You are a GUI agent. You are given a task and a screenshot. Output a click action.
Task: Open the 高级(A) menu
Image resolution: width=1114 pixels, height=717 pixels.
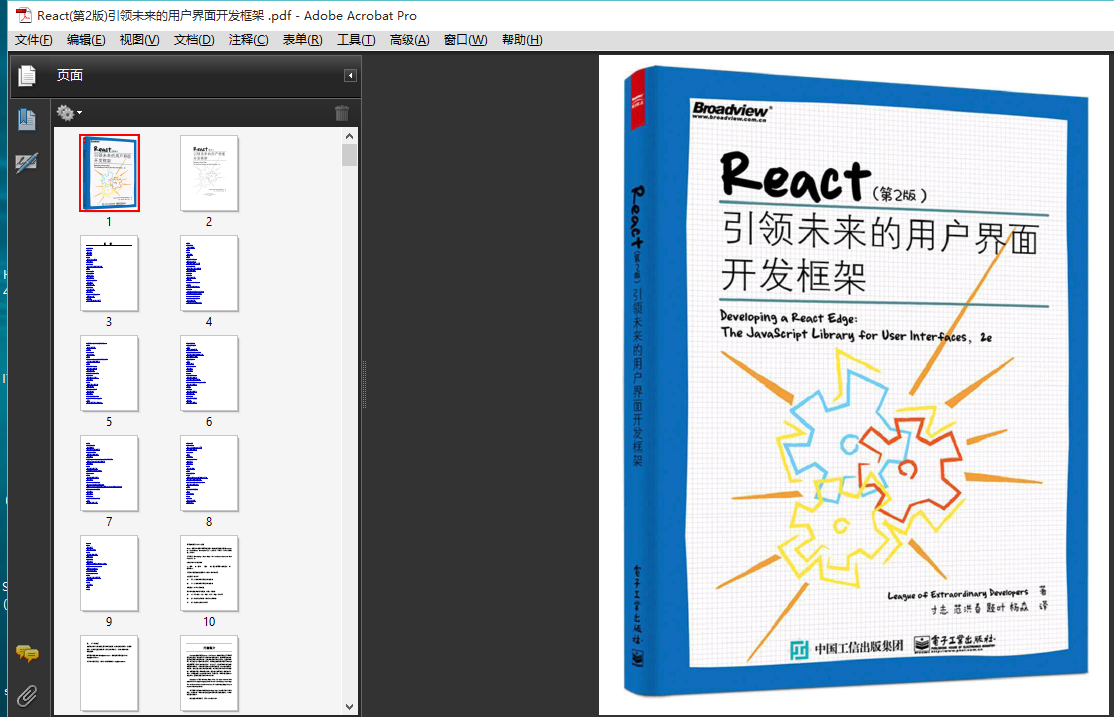coord(409,40)
